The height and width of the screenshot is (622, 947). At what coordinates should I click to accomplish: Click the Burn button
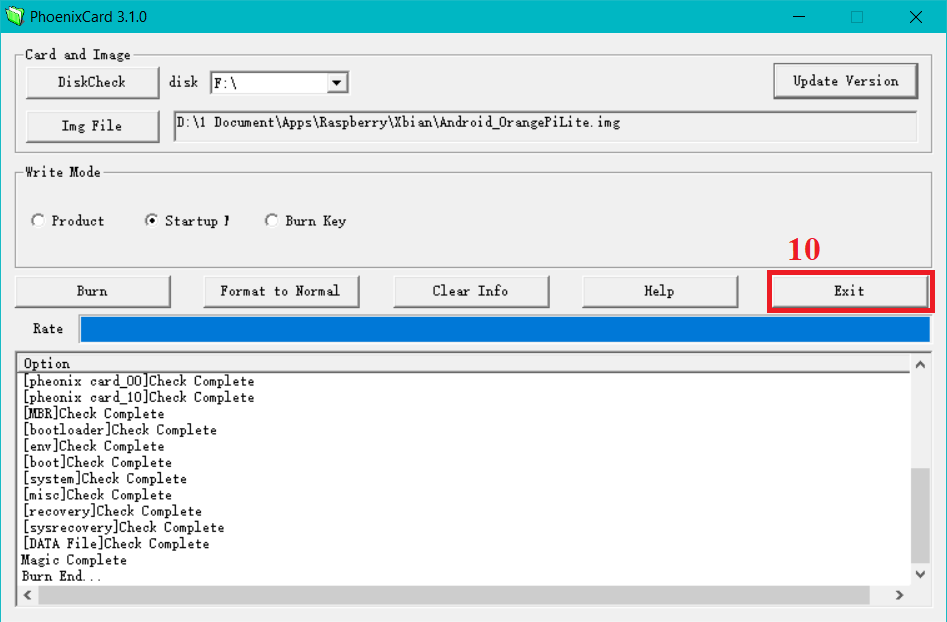92,292
